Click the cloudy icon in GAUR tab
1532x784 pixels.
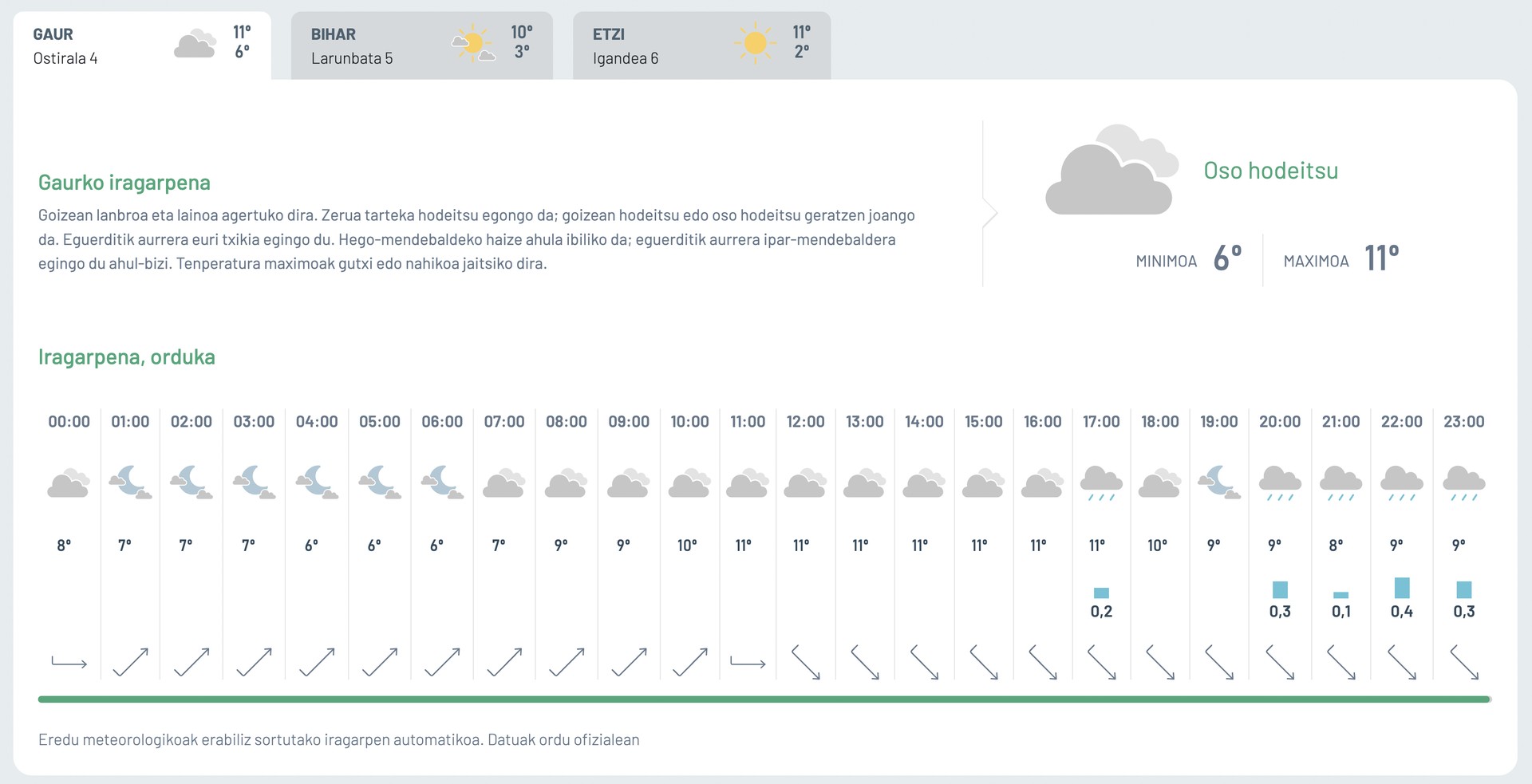click(195, 44)
